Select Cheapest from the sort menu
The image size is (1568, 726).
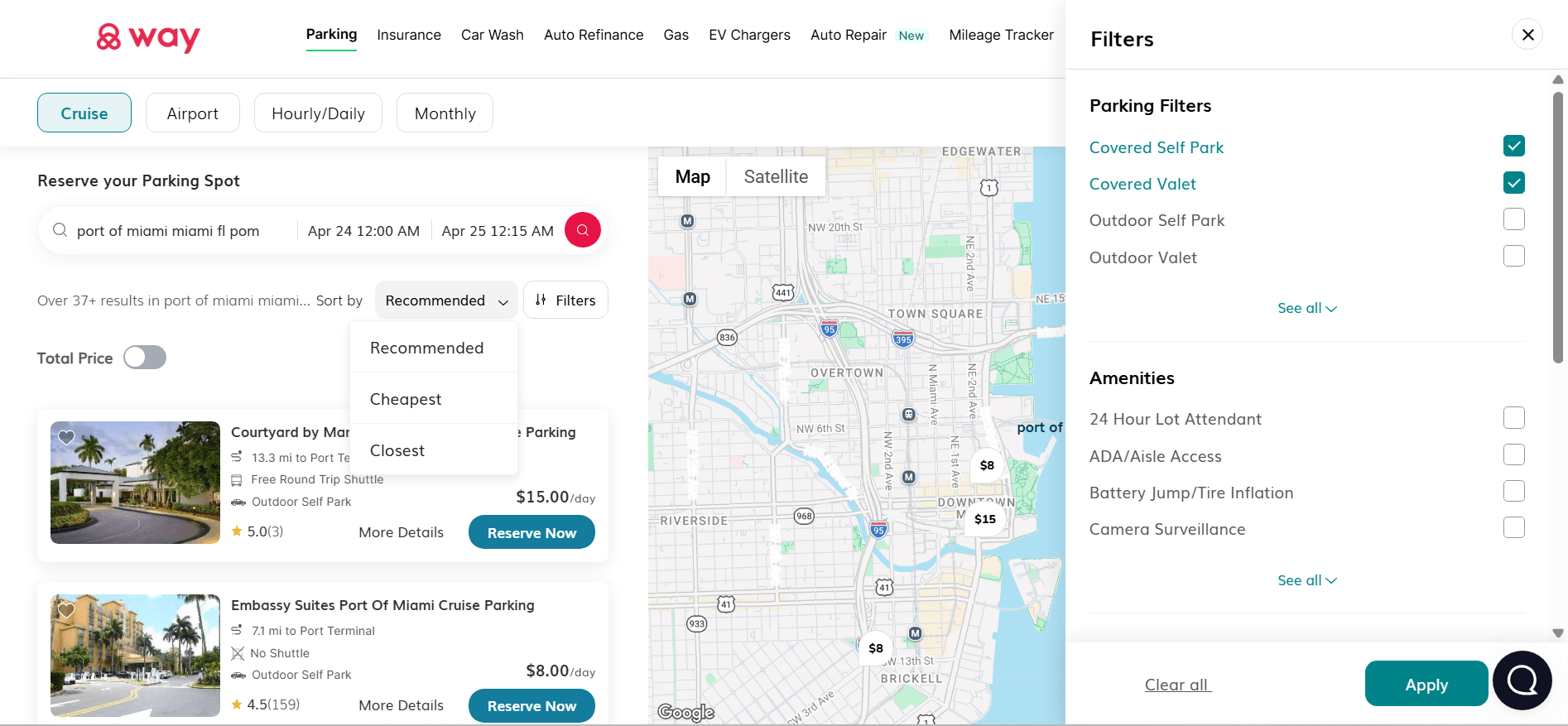coord(406,399)
